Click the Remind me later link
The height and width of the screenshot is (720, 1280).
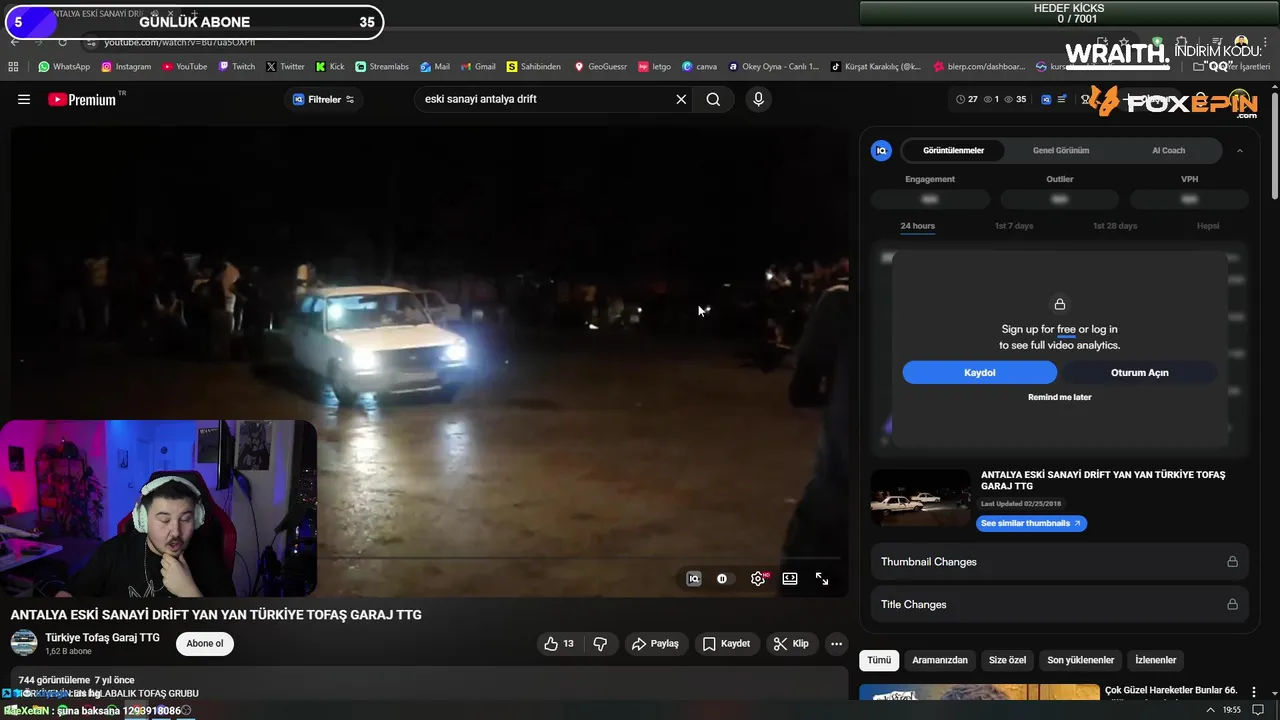1059,397
